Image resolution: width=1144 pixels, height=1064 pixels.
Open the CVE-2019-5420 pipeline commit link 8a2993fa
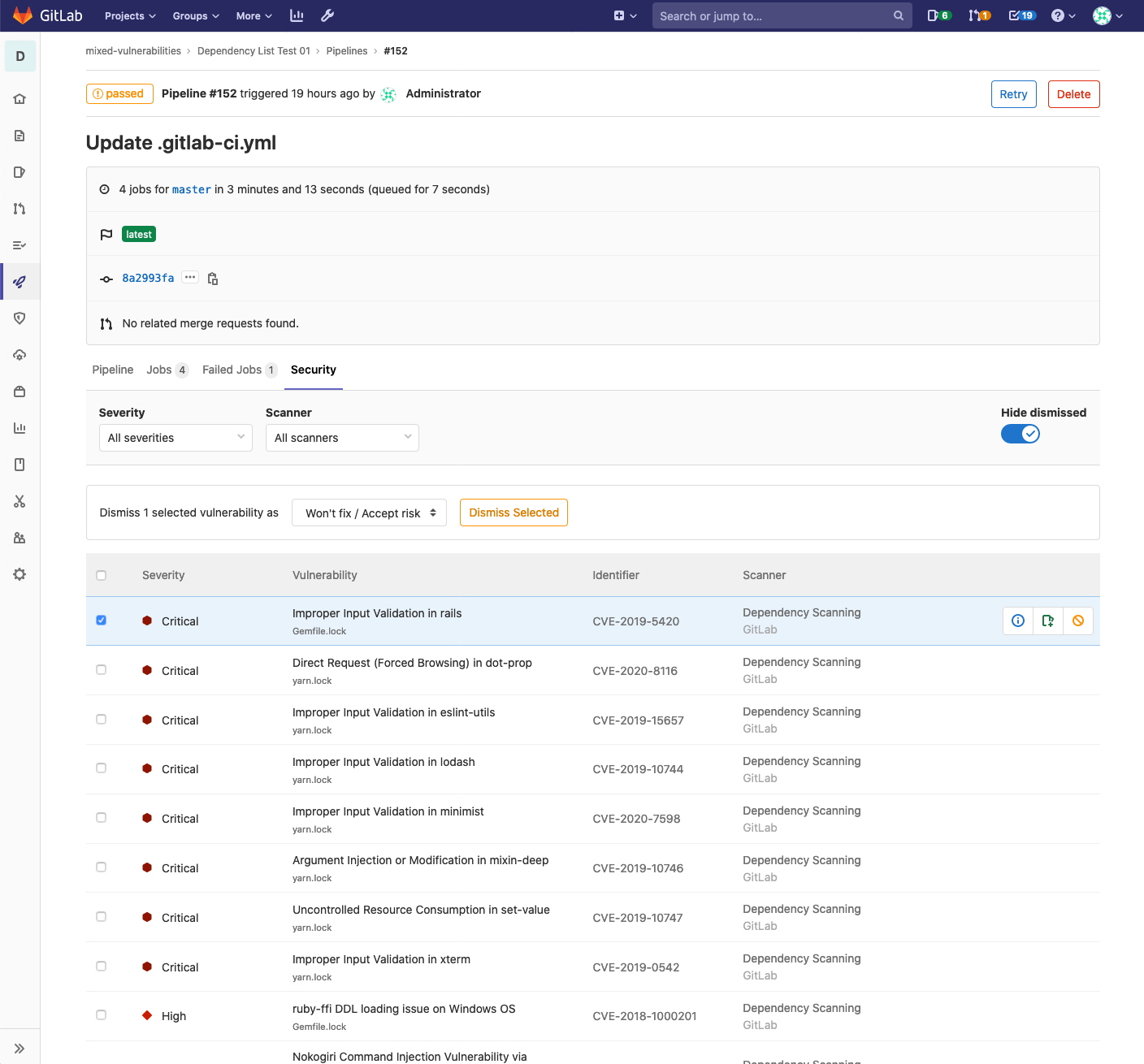coord(148,278)
